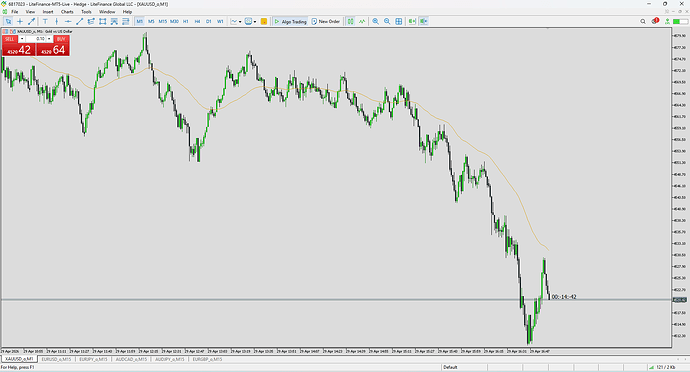Click the yellow market/shop icon
The width and height of the screenshot is (690, 372).
(x=264, y=21)
